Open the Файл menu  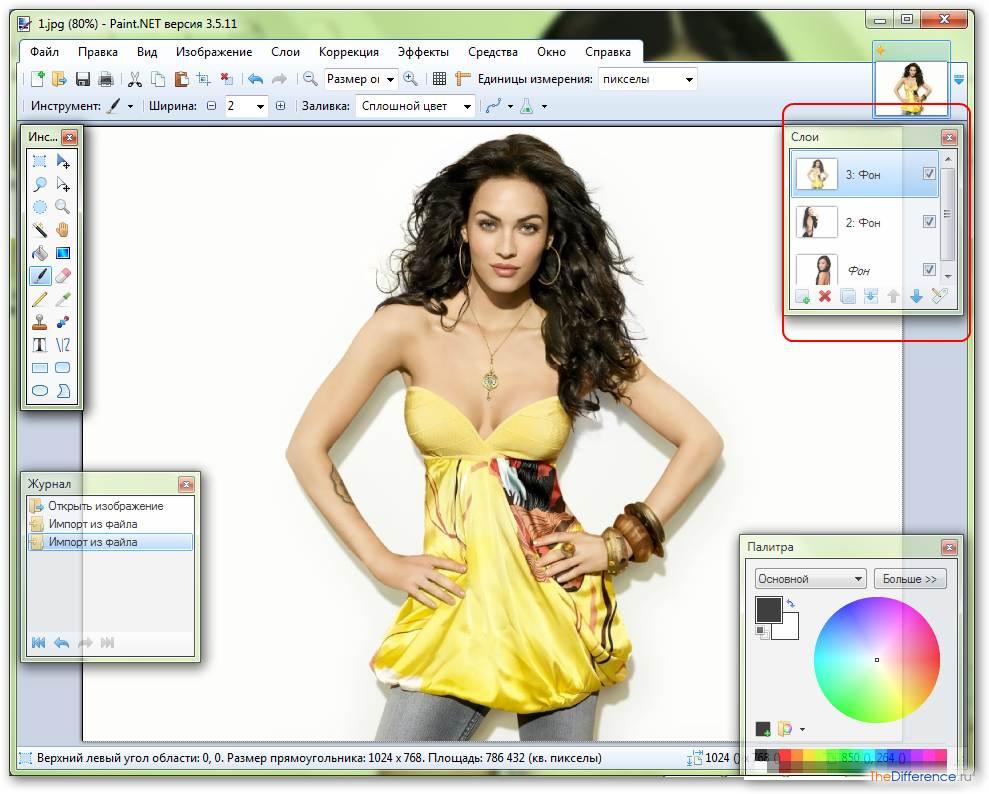(x=44, y=52)
